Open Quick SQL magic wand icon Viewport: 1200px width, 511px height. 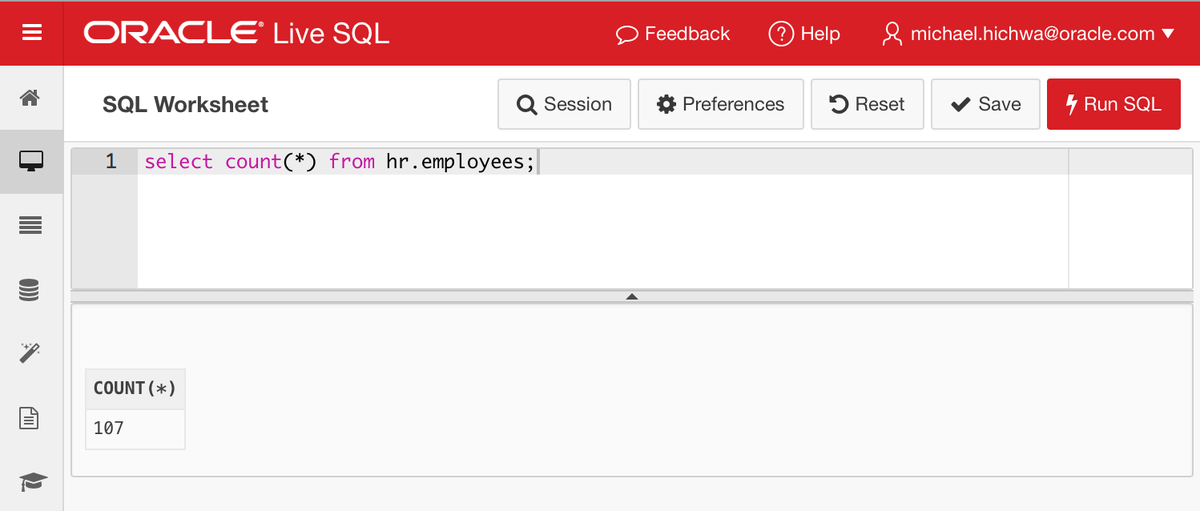(x=31, y=353)
